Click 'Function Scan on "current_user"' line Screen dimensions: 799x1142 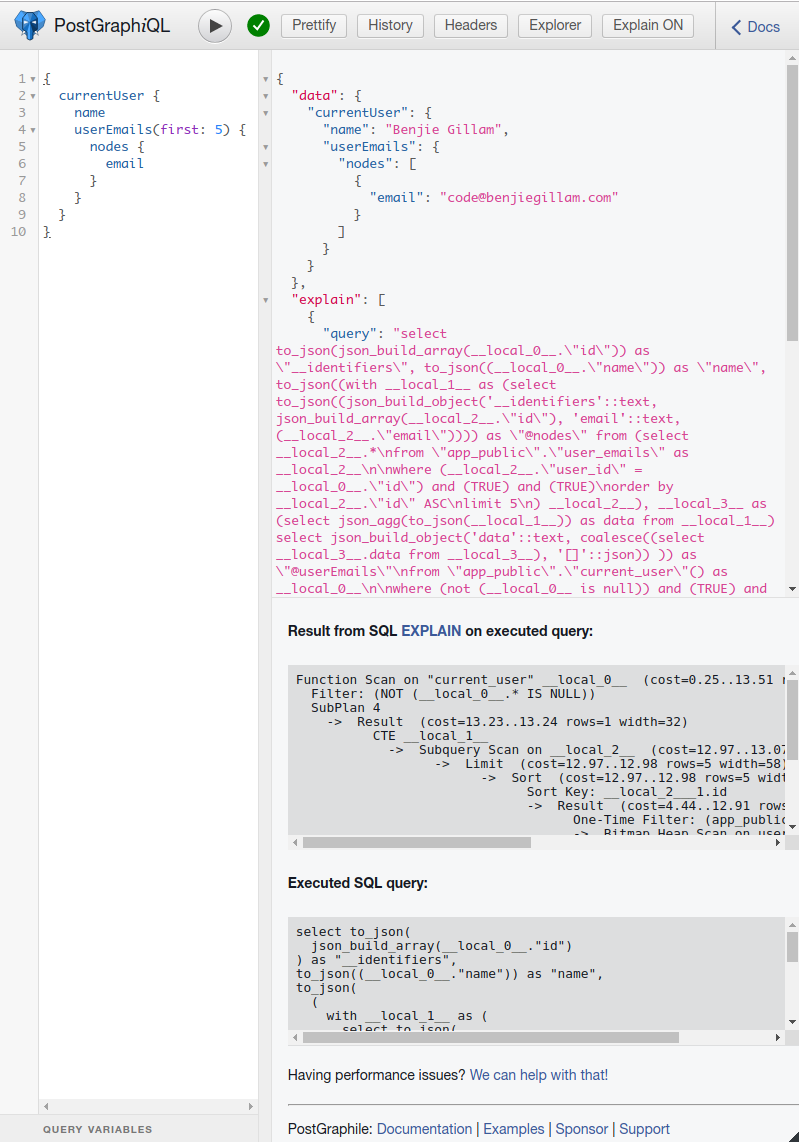(x=538, y=680)
